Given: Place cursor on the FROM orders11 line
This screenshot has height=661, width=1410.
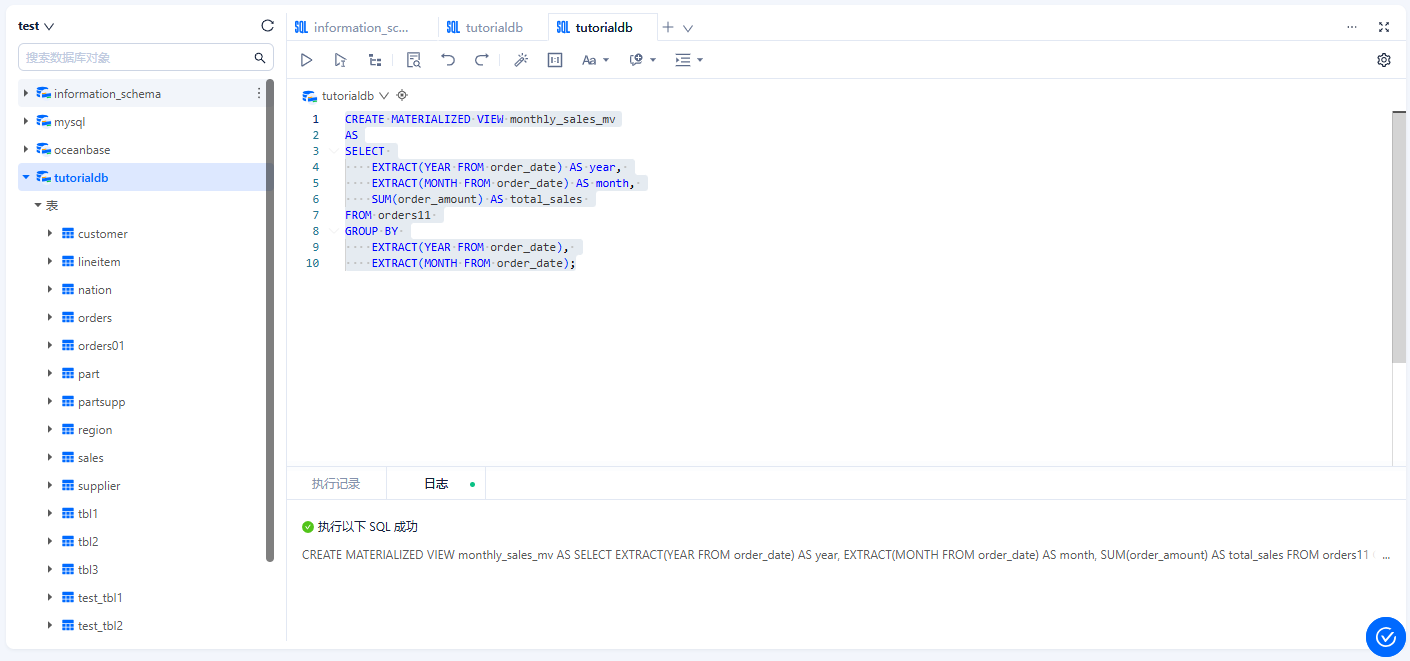Looking at the screenshot, I should [388, 215].
